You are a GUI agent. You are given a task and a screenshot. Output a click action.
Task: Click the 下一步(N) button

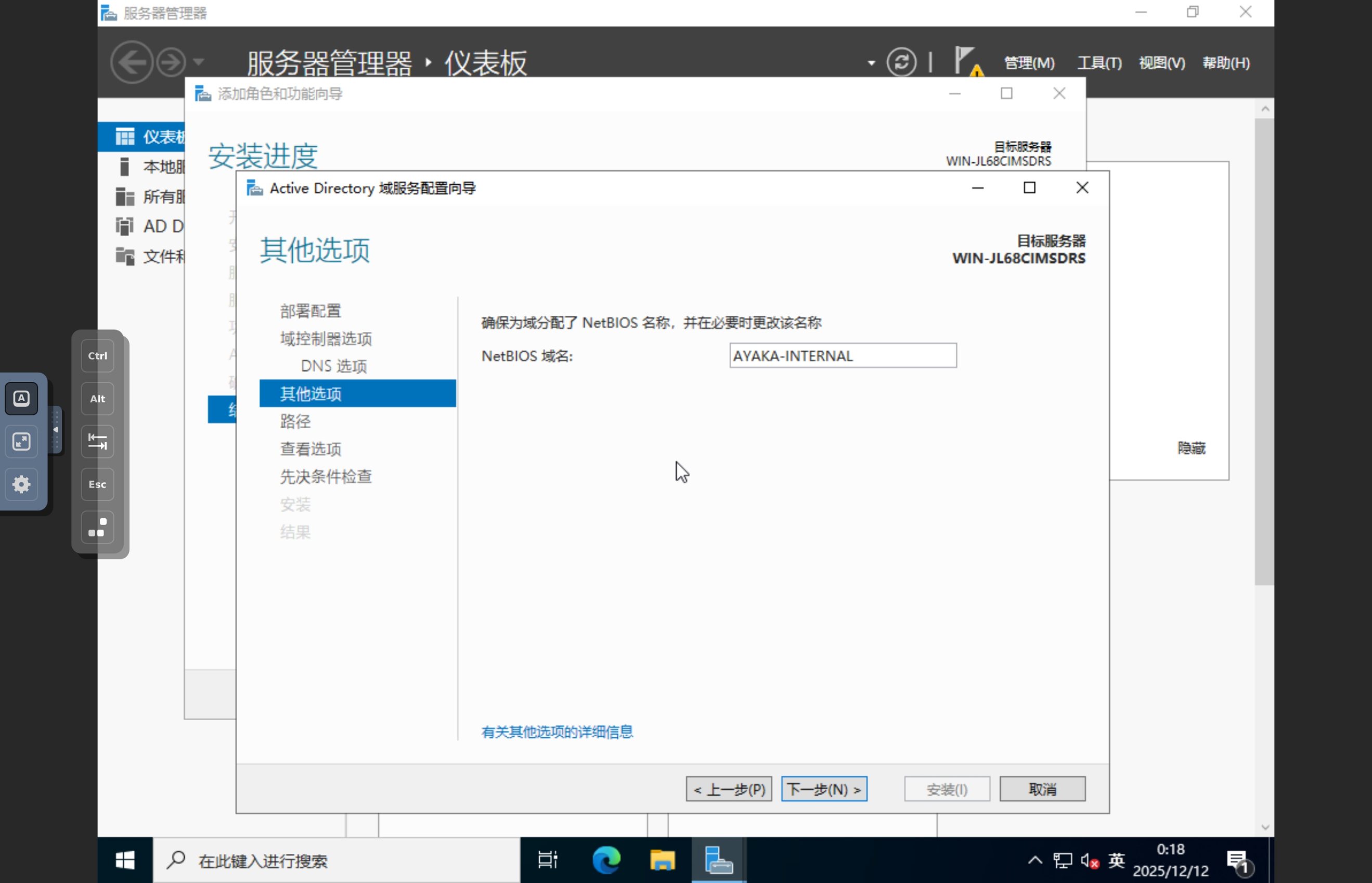click(x=823, y=789)
